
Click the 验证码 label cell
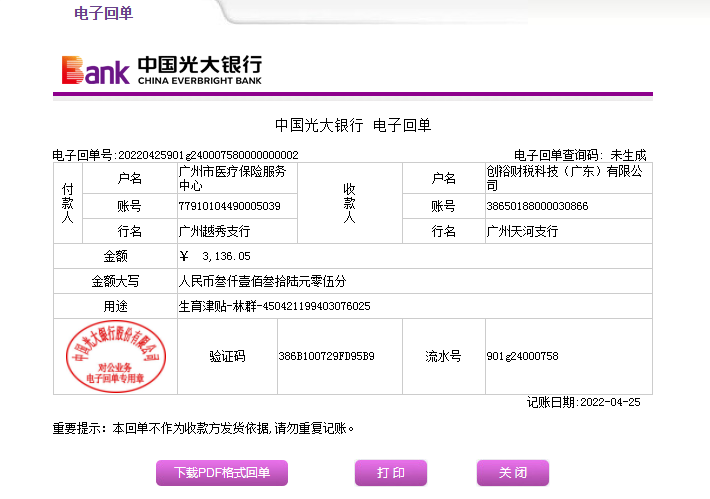point(227,356)
